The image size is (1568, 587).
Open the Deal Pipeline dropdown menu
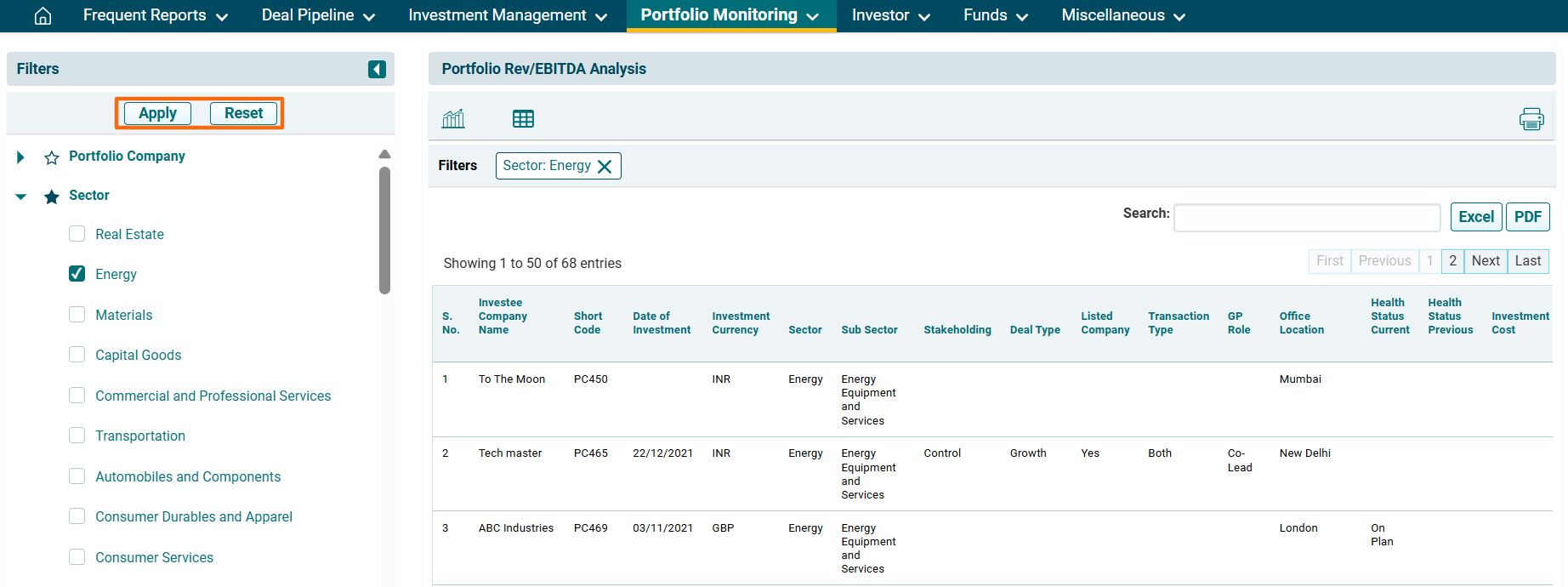(318, 16)
